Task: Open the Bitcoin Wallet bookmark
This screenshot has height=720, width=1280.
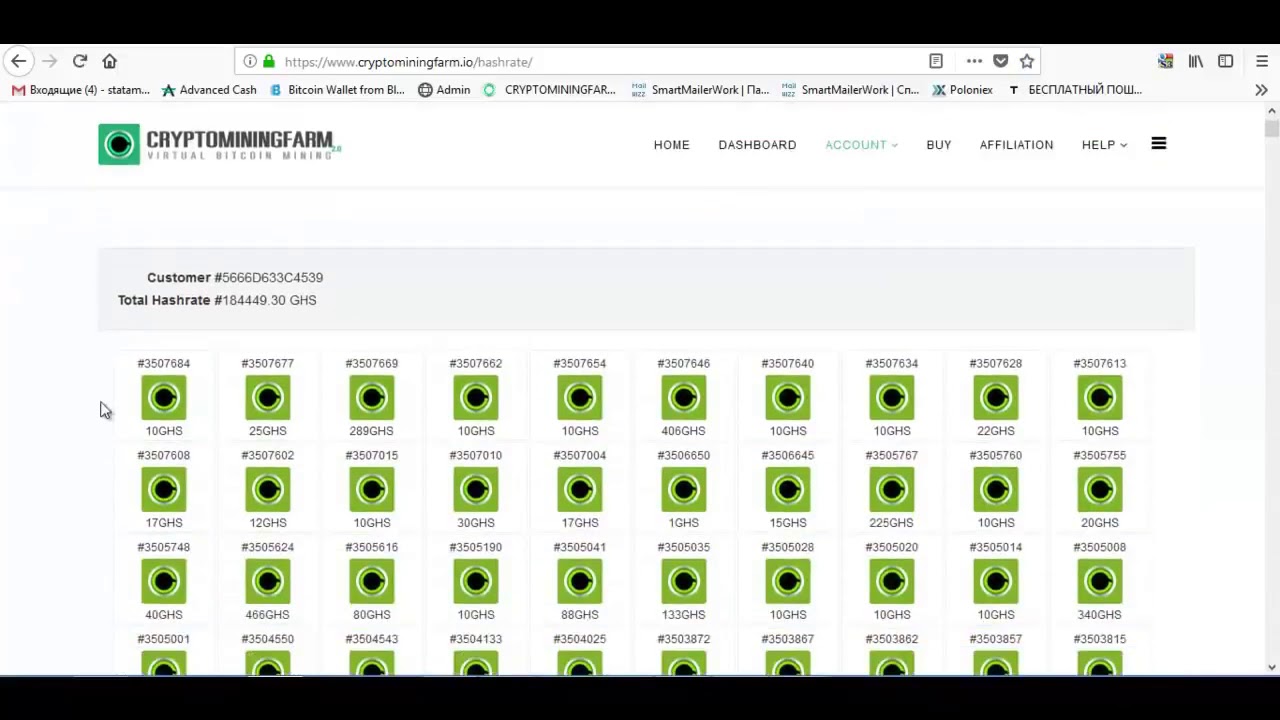Action: click(x=337, y=90)
